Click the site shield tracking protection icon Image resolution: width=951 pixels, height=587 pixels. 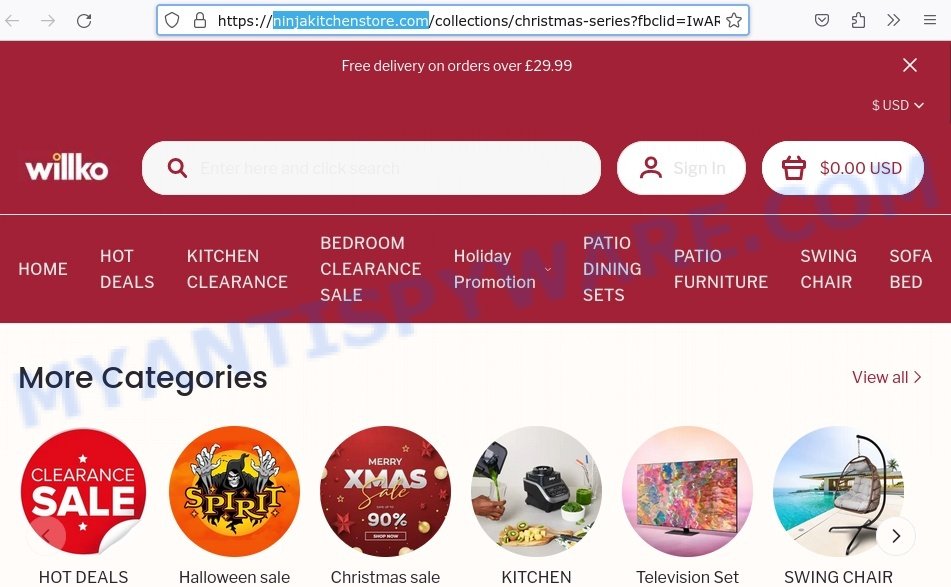tap(172, 21)
